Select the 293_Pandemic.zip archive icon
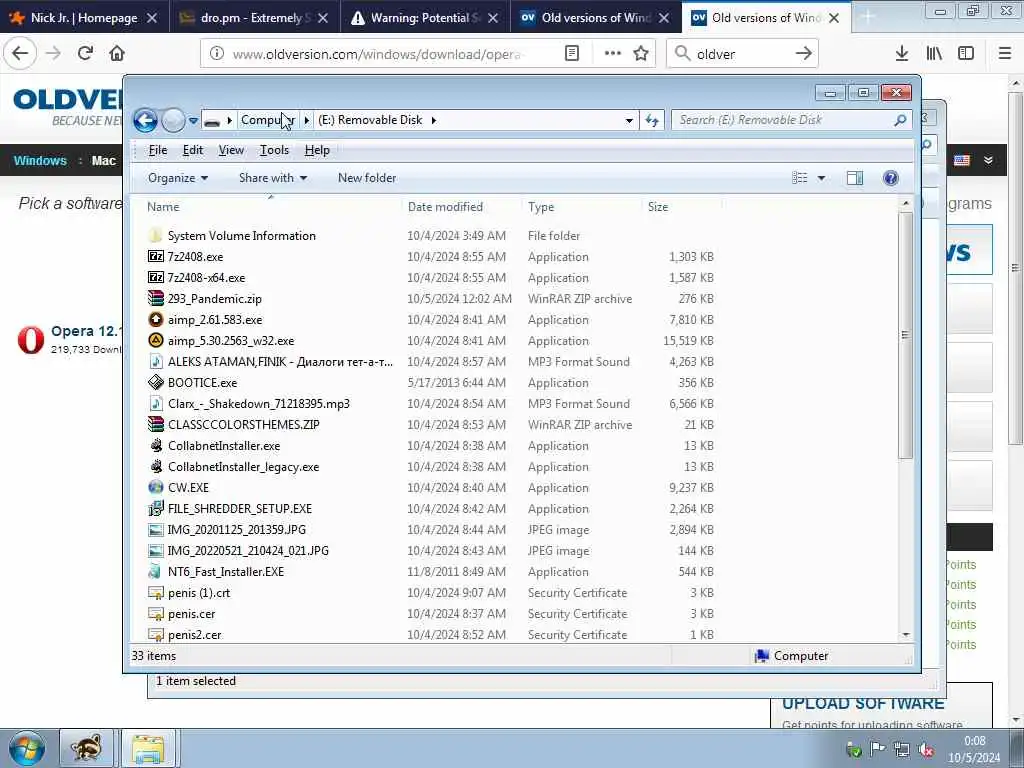This screenshot has width=1024, height=768. pos(155,298)
